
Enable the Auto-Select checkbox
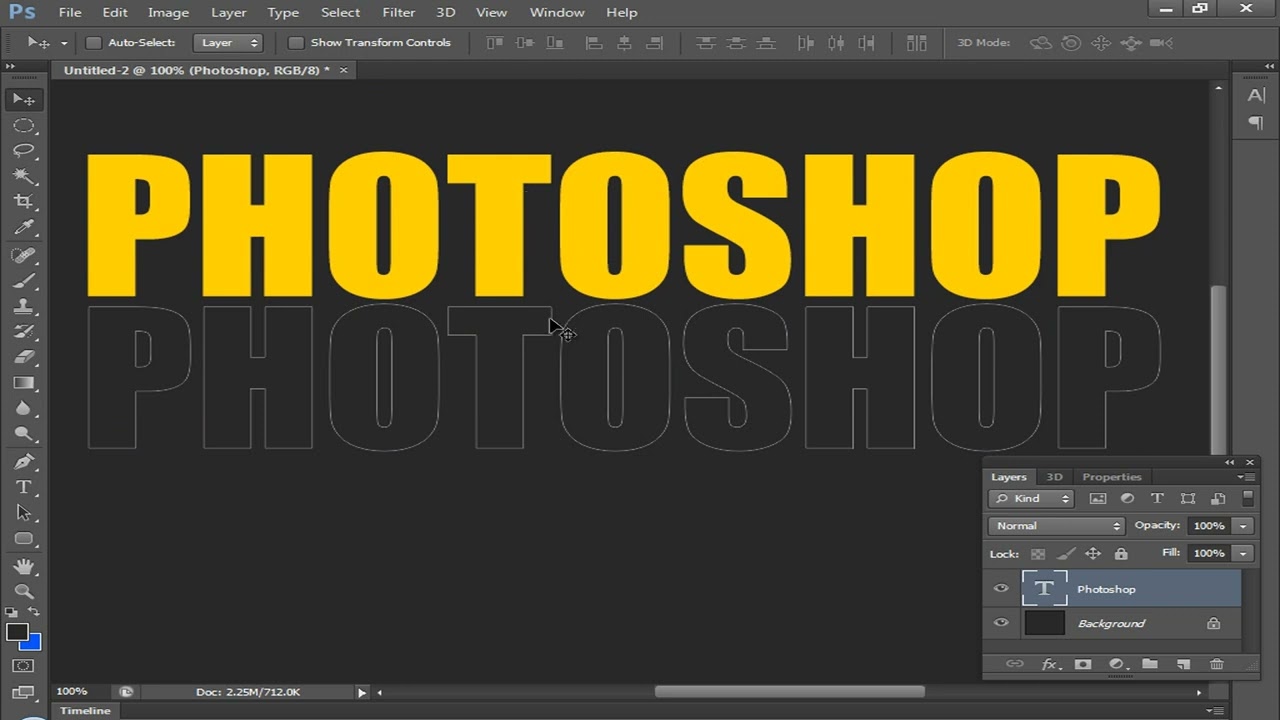point(94,43)
